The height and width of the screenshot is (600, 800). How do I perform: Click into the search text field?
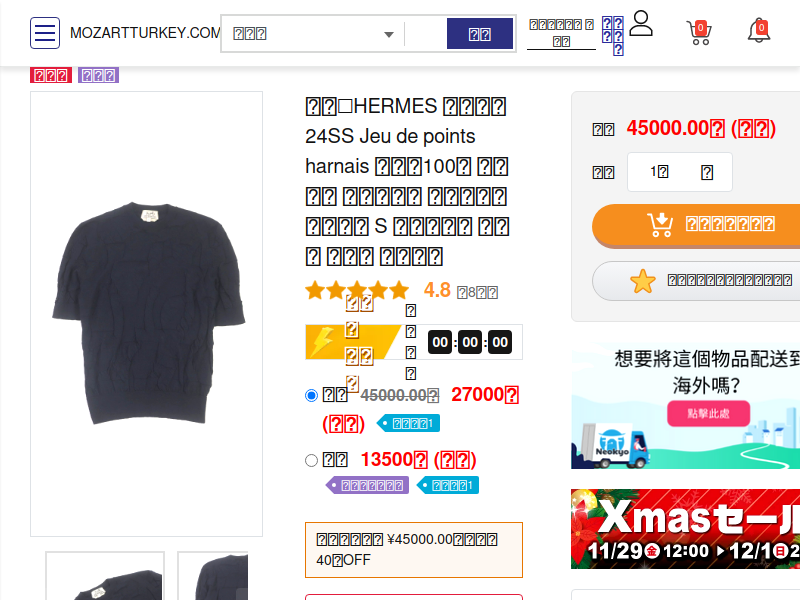[x=426, y=34]
